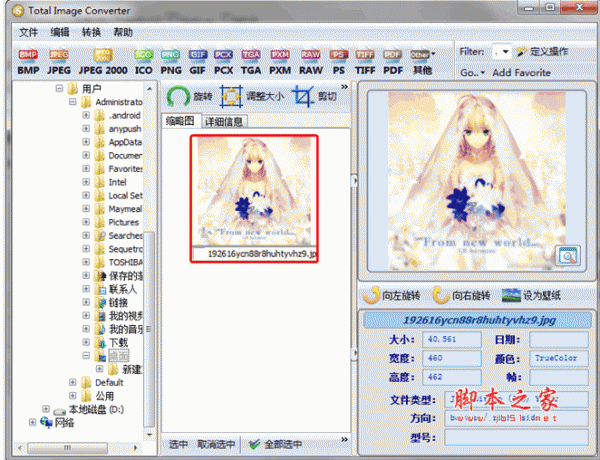Select the 桌面 desktop folder
The height and width of the screenshot is (460, 600).
click(119, 356)
